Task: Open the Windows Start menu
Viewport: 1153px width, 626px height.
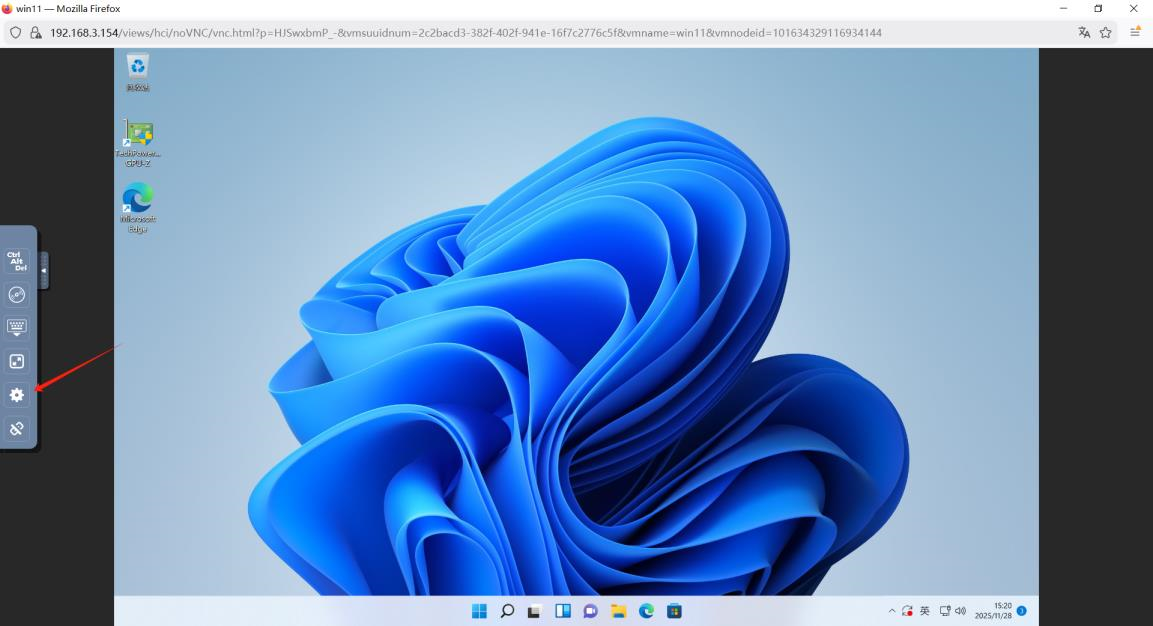Action: click(x=479, y=611)
